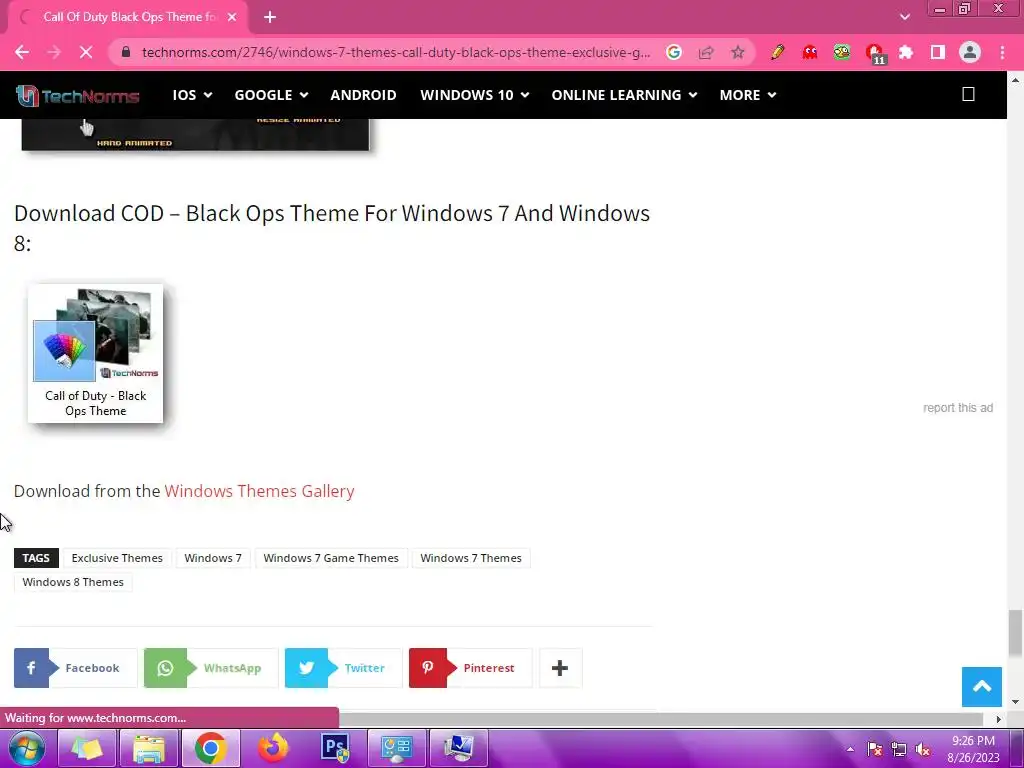Select the Windows 7 tag
1024x768 pixels.
(x=213, y=558)
